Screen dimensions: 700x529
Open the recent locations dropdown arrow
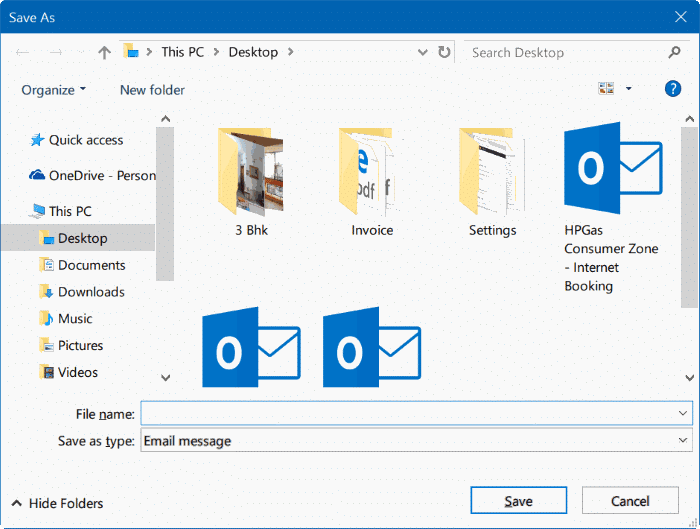[81, 53]
